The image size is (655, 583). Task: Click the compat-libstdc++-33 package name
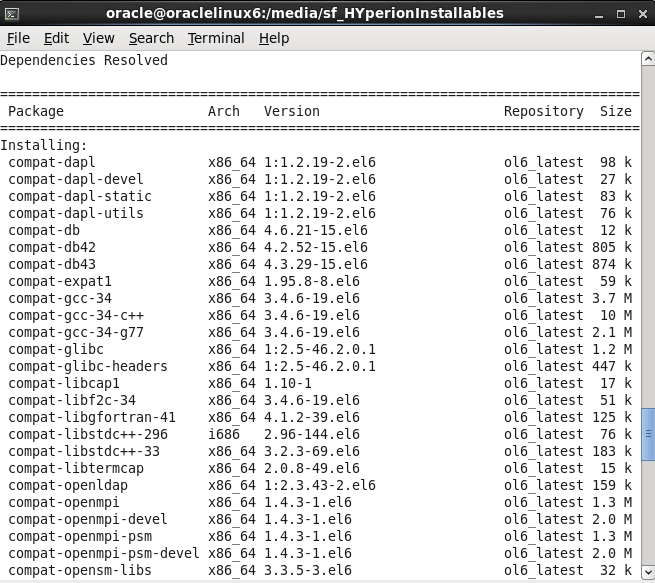point(84,451)
